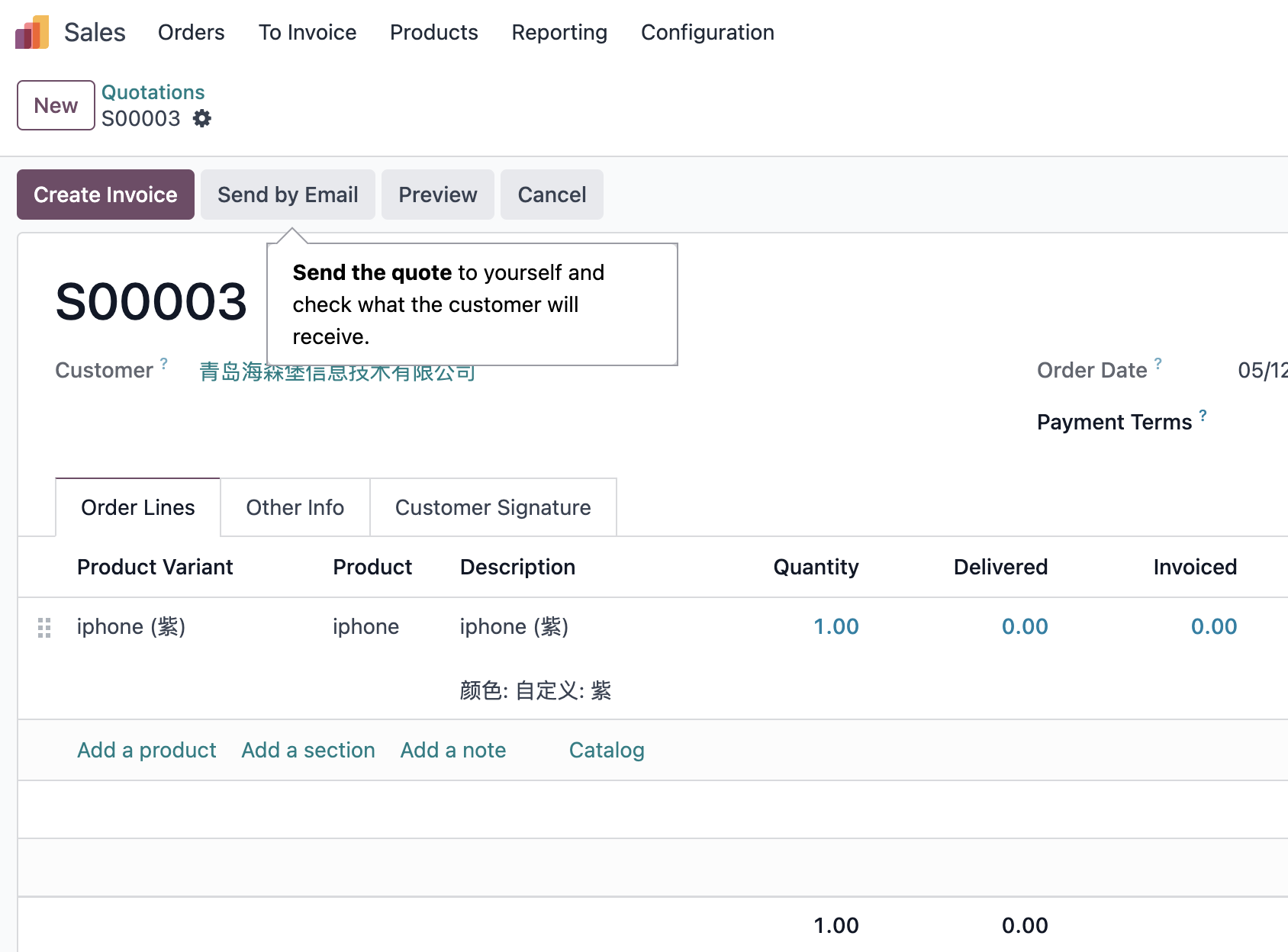Open the gear actions menu beside S00003
Image resolution: width=1288 pixels, height=952 pixels.
coord(202,119)
